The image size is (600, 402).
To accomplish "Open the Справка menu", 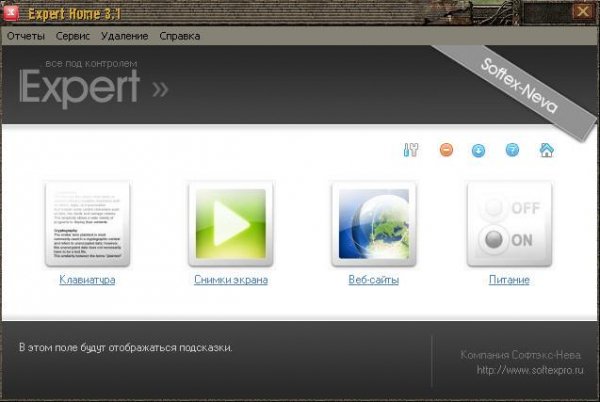I will [x=179, y=36].
